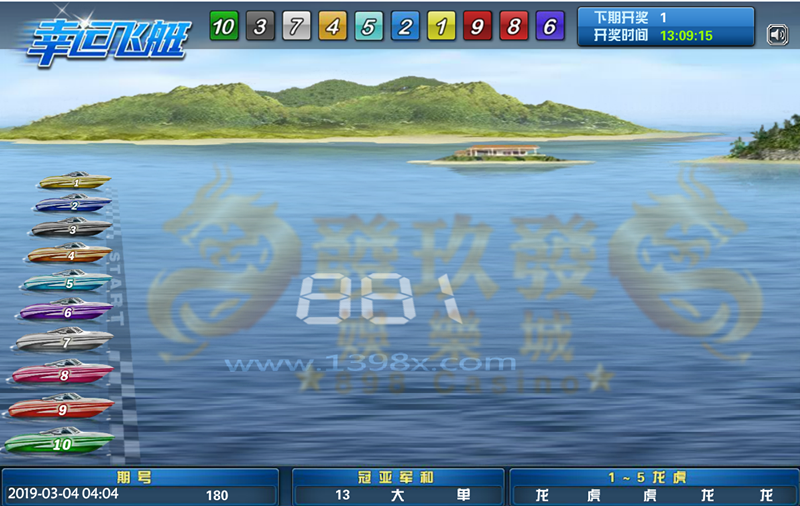Click the blue number 2 result ball

405,26
